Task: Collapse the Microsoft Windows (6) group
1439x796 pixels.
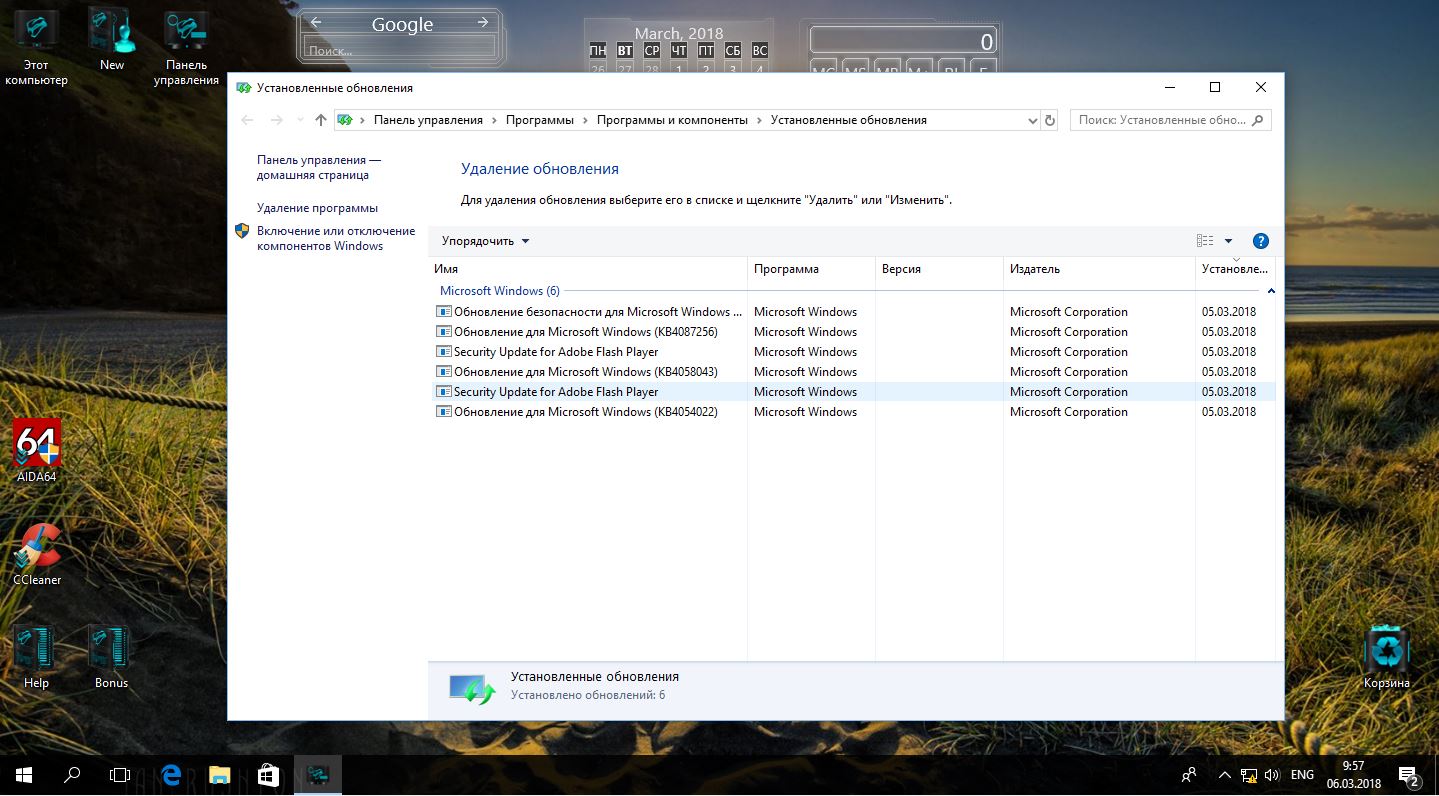Action: point(1271,291)
